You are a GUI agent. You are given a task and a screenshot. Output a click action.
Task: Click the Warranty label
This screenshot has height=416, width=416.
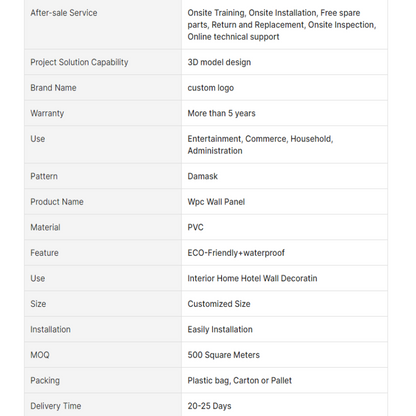pyautogui.click(x=47, y=113)
